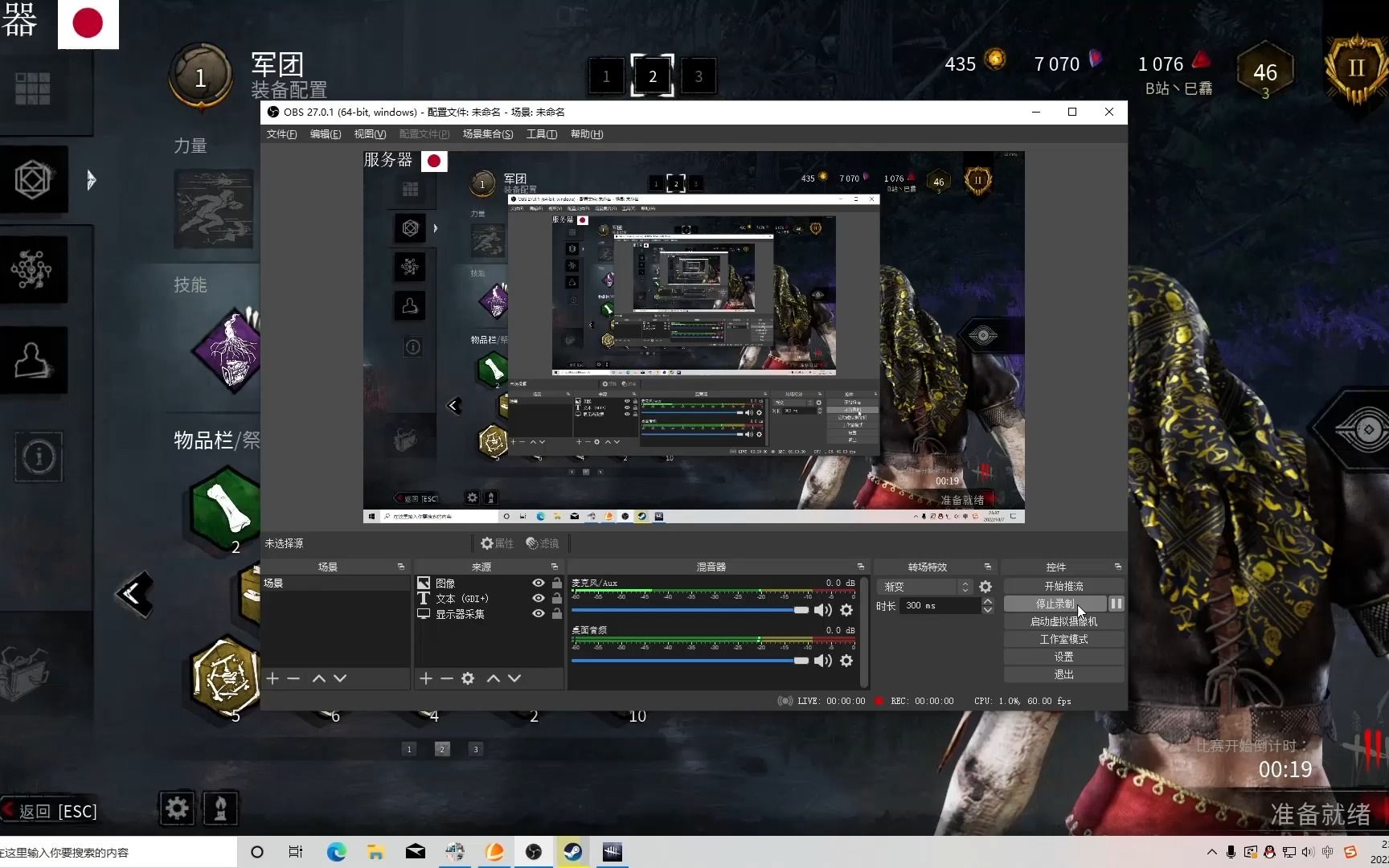Click the character silhouette icon in game sidebar
Image resolution: width=1389 pixels, height=868 pixels.
tap(32, 360)
